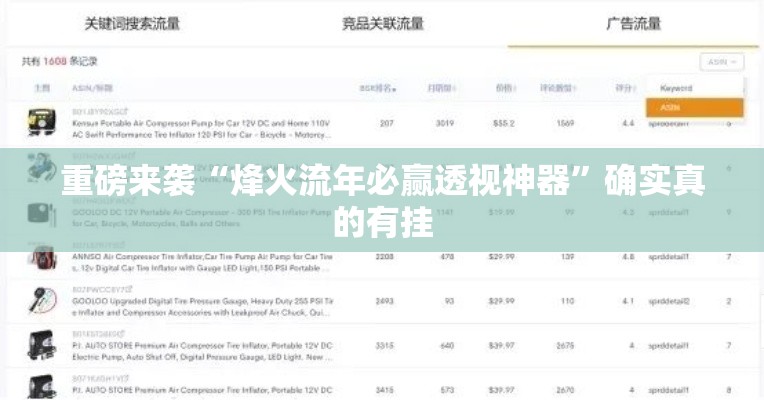Choose Keyword in the dropdown list

[676, 88]
